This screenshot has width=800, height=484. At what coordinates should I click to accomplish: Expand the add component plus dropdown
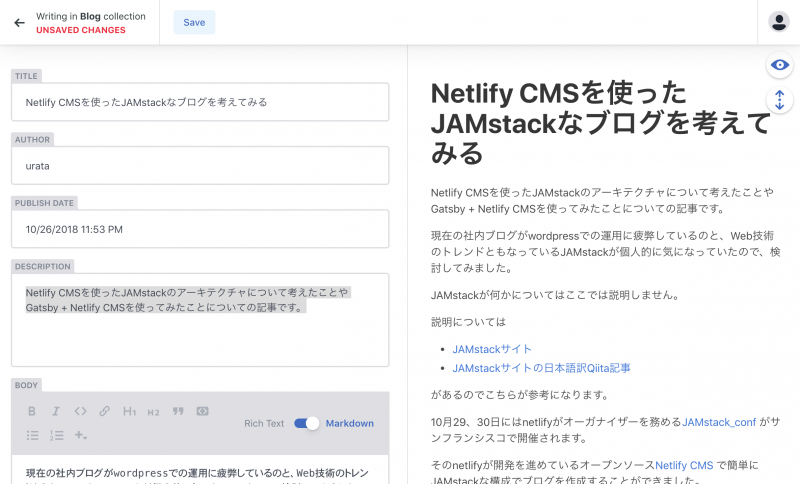pyautogui.click(x=81, y=435)
